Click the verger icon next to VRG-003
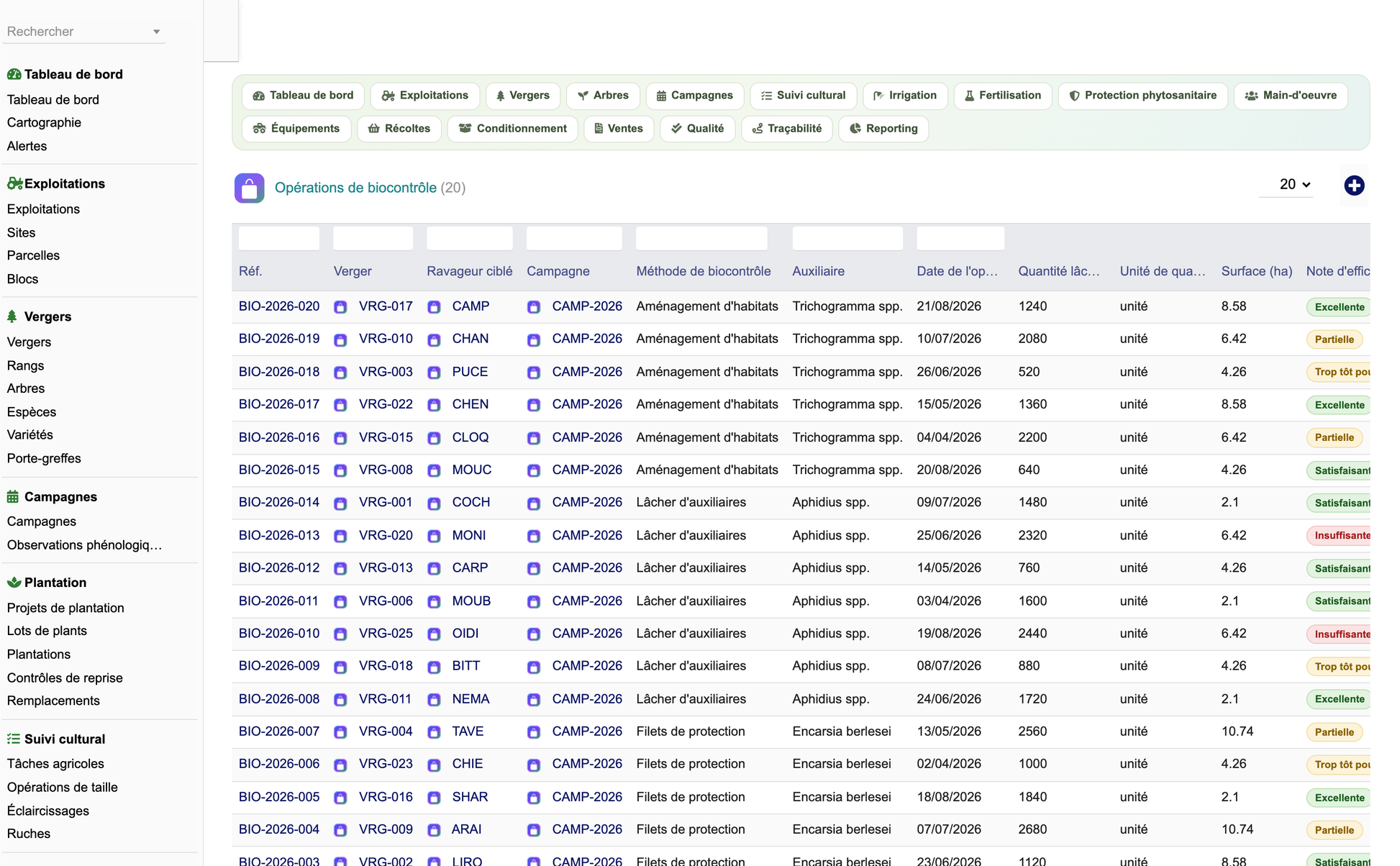 (x=340, y=373)
